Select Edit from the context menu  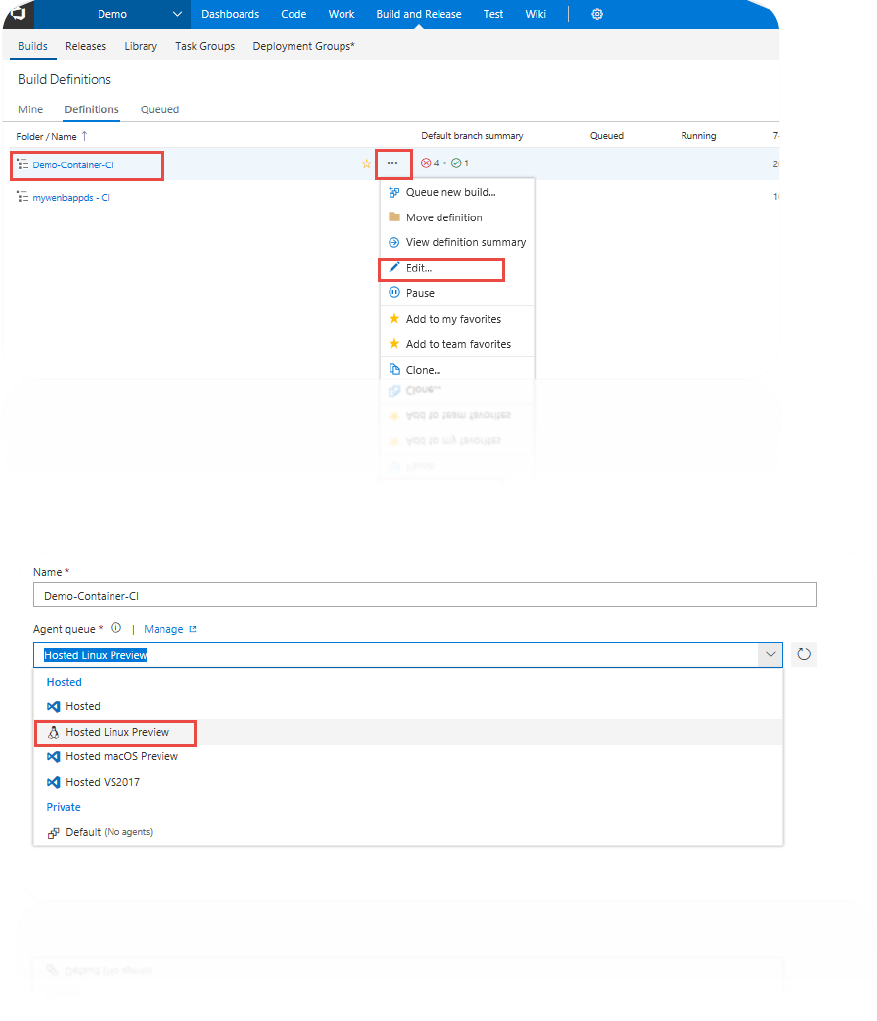pos(419,268)
